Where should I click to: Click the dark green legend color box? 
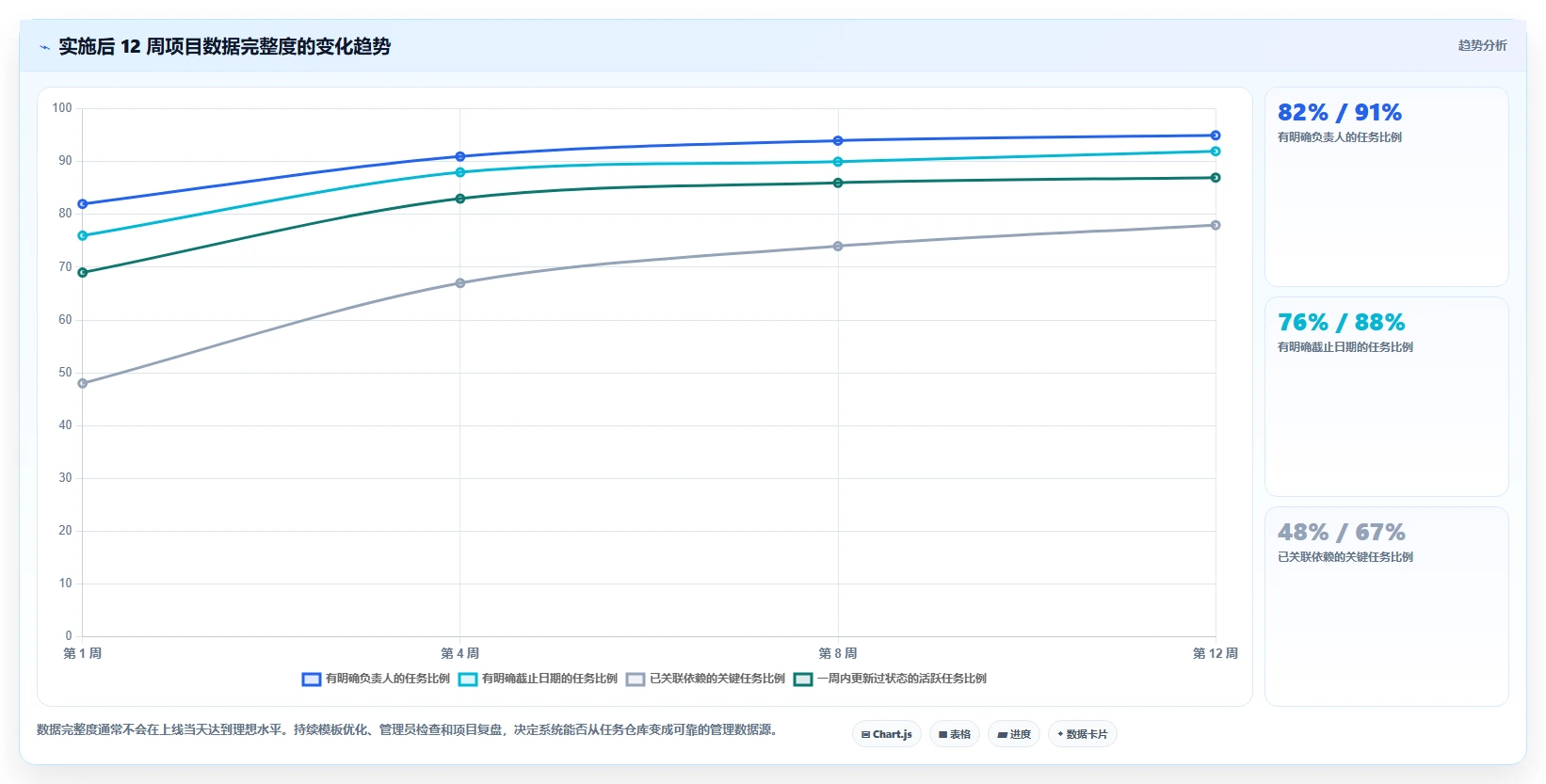[x=803, y=680]
